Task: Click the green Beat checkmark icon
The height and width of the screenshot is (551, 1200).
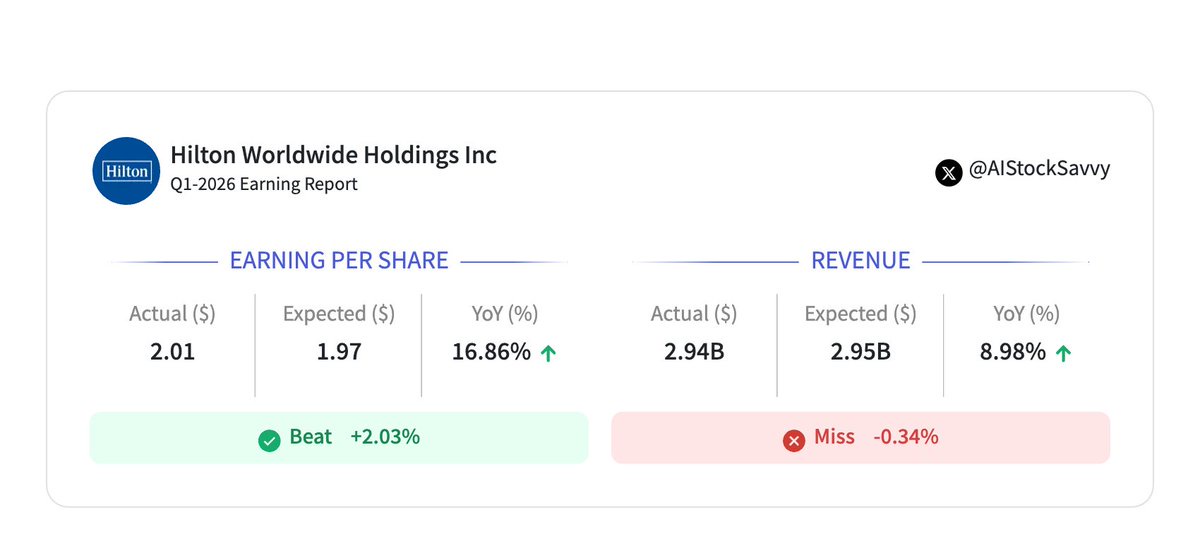Action: pyautogui.click(x=268, y=439)
